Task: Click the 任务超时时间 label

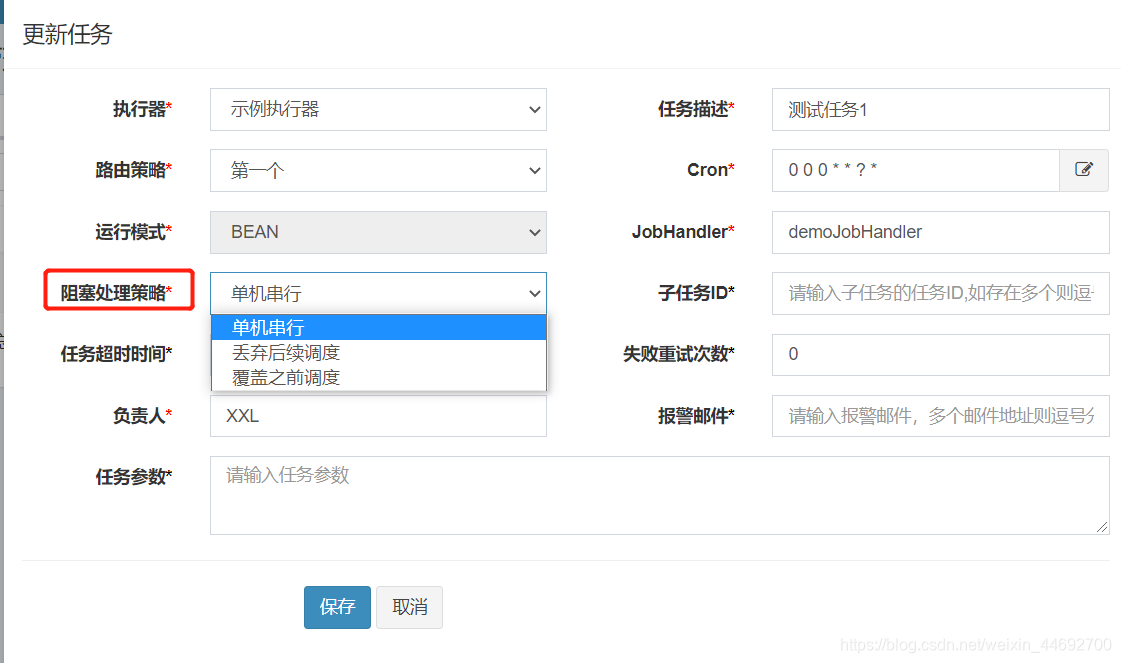Action: point(116,354)
